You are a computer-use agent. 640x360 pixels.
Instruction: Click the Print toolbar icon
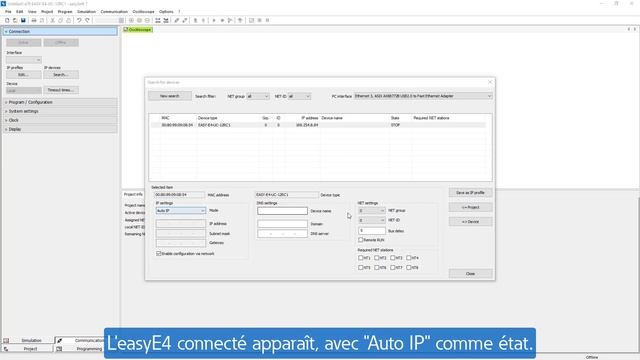[34, 20]
